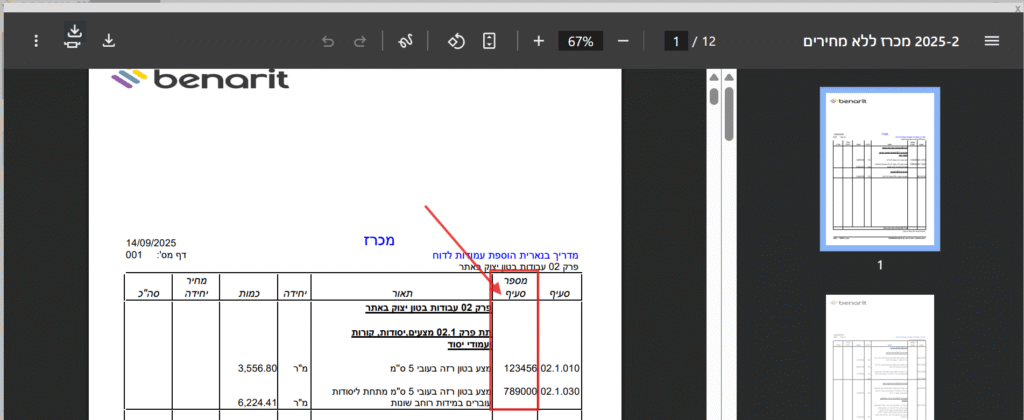Open the three-dot more actions menu
Image resolution: width=1024 pixels, height=420 pixels.
tap(36, 41)
